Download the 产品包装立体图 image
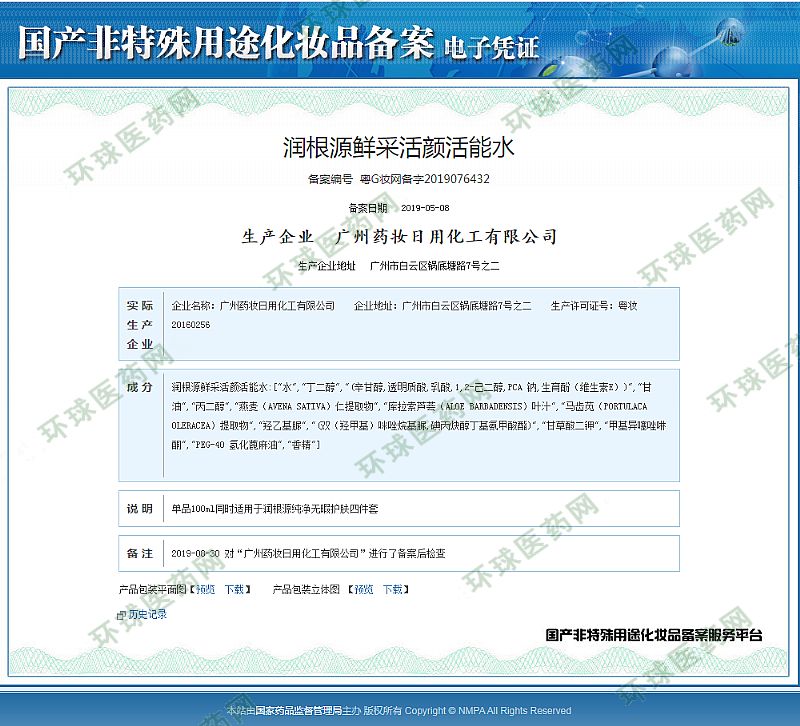Viewport: 800px width, 726px height. [392, 590]
